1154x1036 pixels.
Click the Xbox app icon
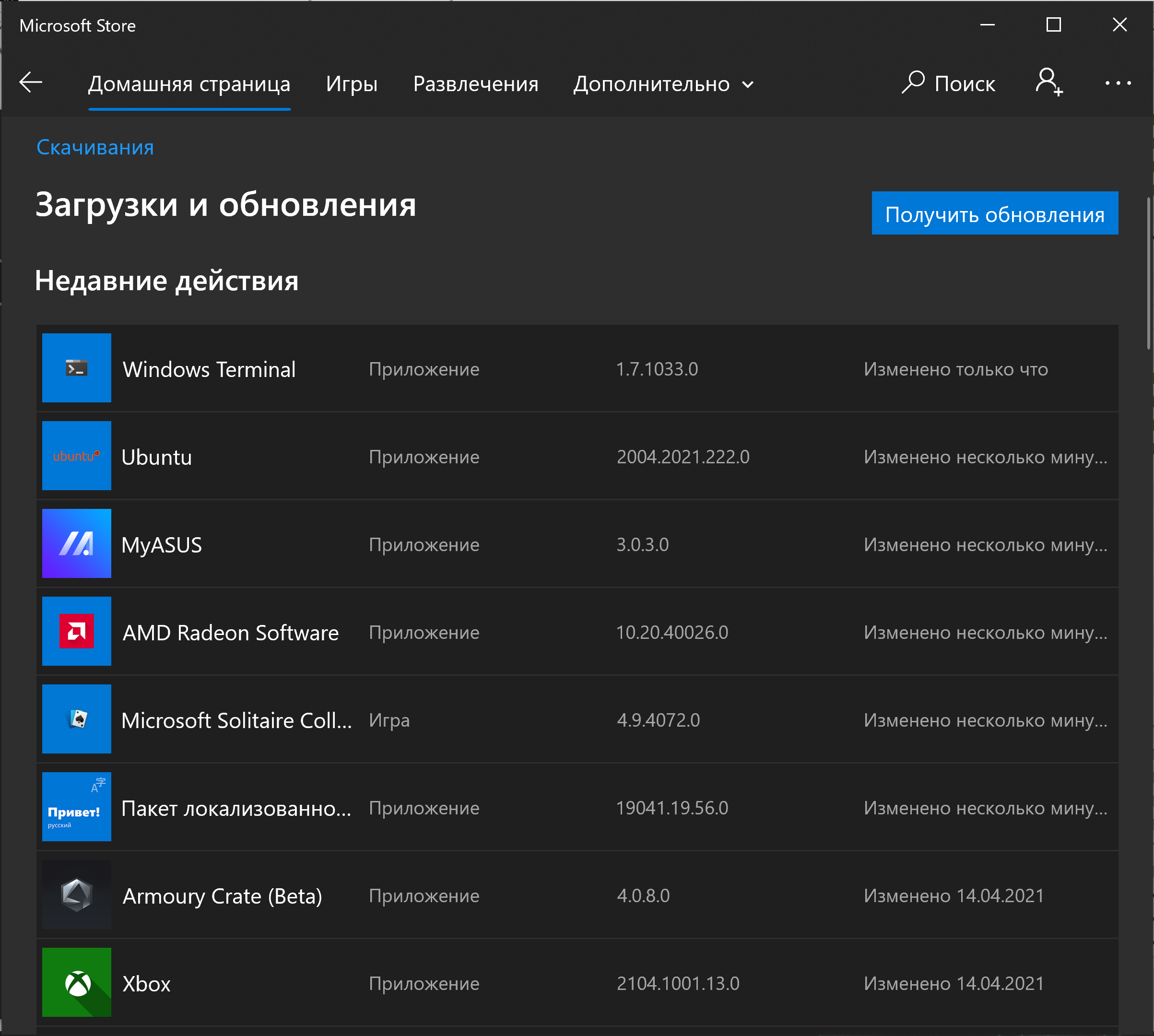click(x=76, y=982)
